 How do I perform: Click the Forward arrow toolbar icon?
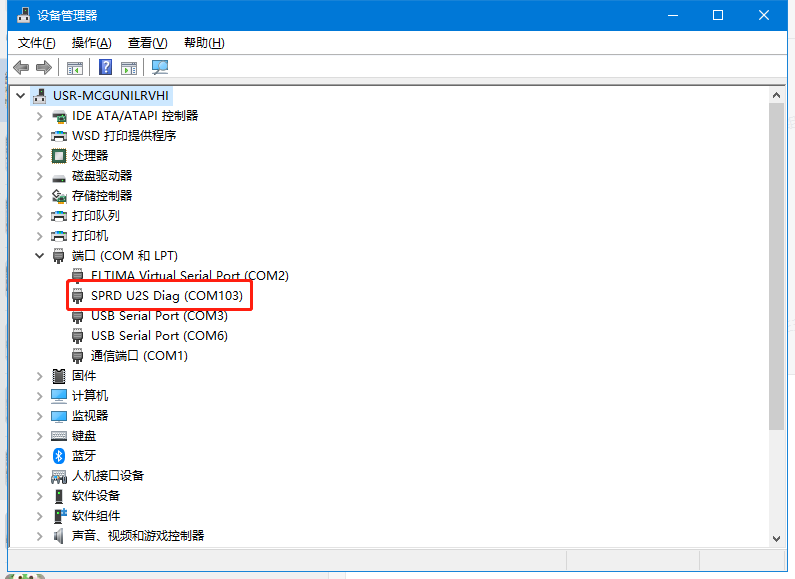(x=44, y=67)
